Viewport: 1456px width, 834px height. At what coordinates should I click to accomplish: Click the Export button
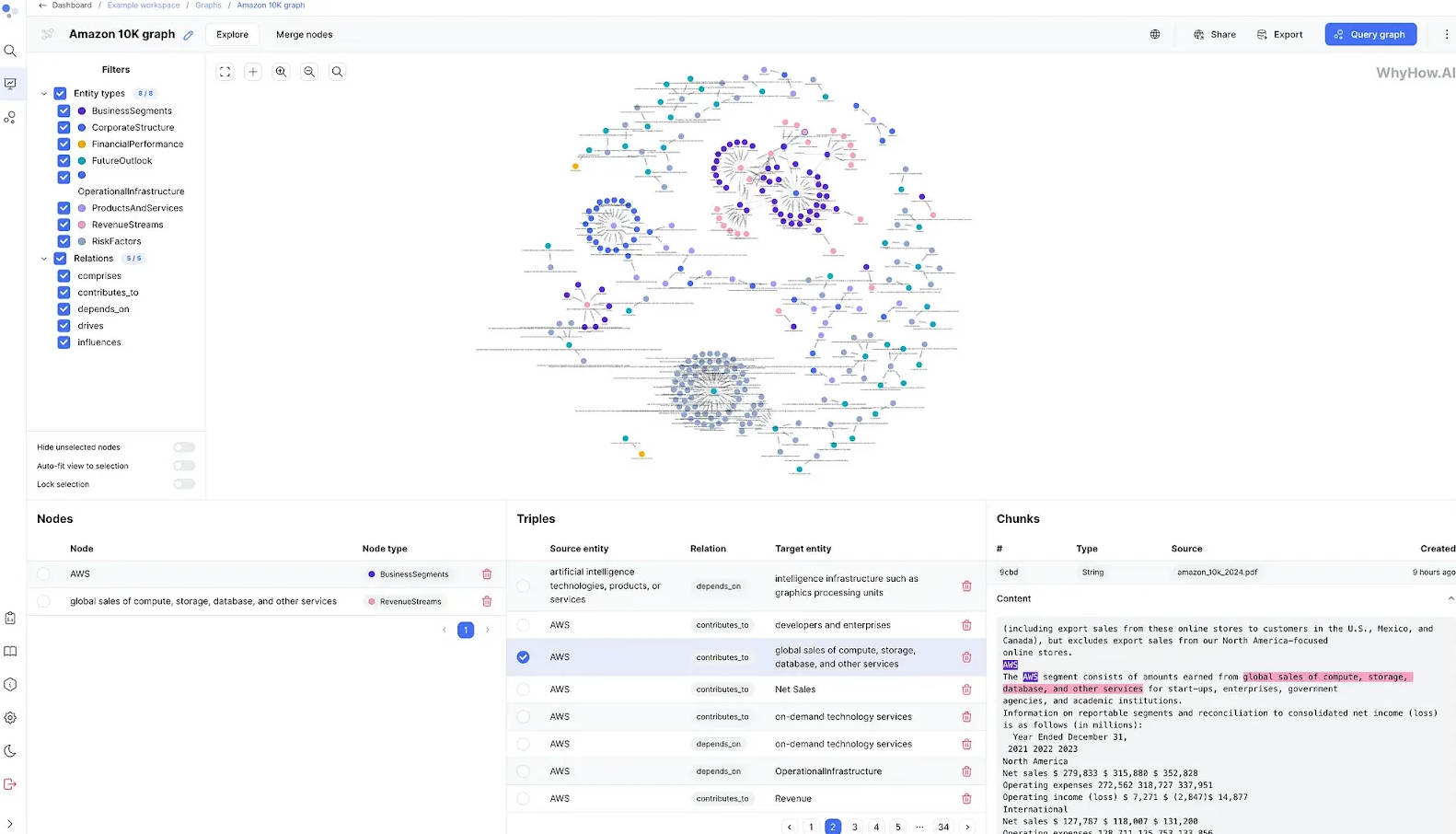(x=1280, y=35)
